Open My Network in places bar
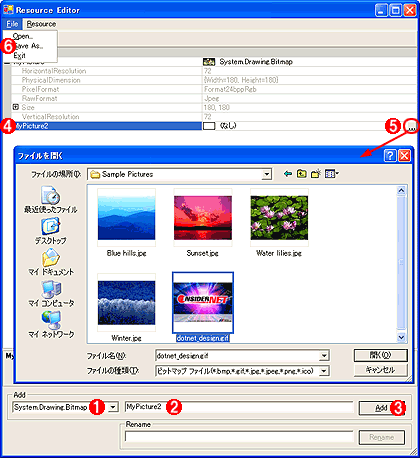Viewport: 420px width, 458px height. coord(51,324)
